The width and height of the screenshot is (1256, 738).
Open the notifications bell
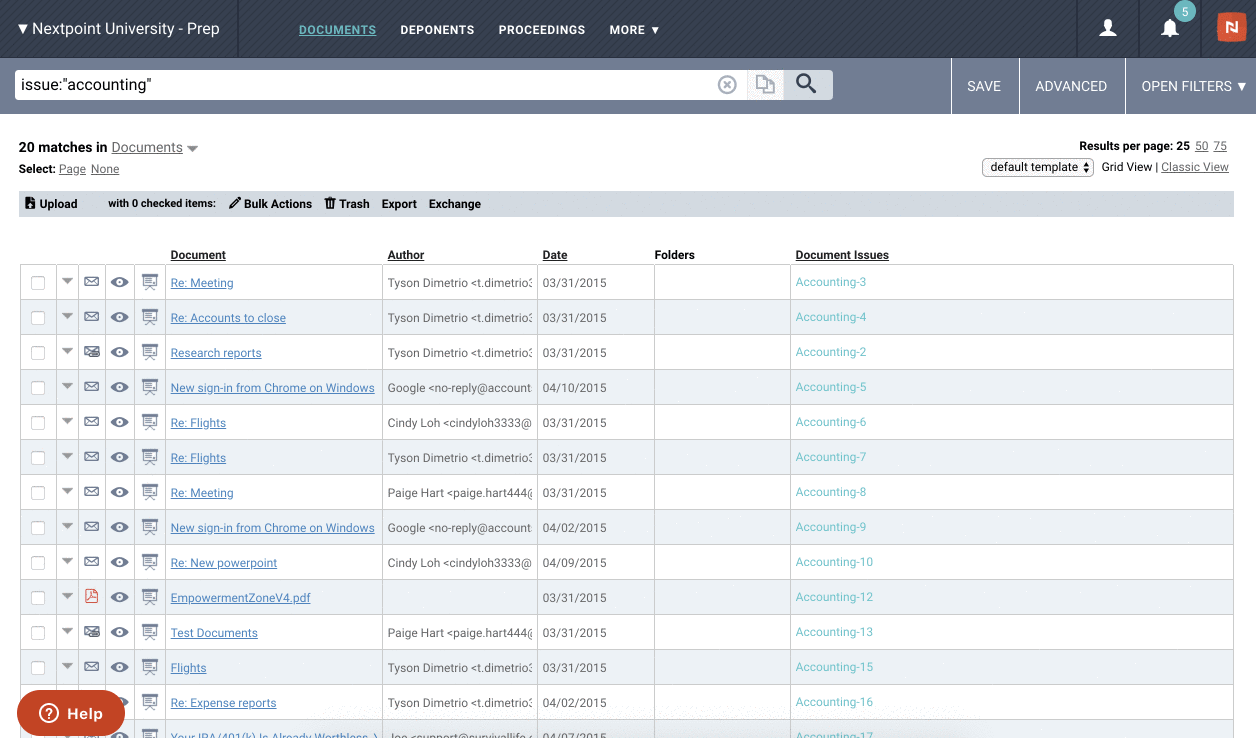[1169, 29]
